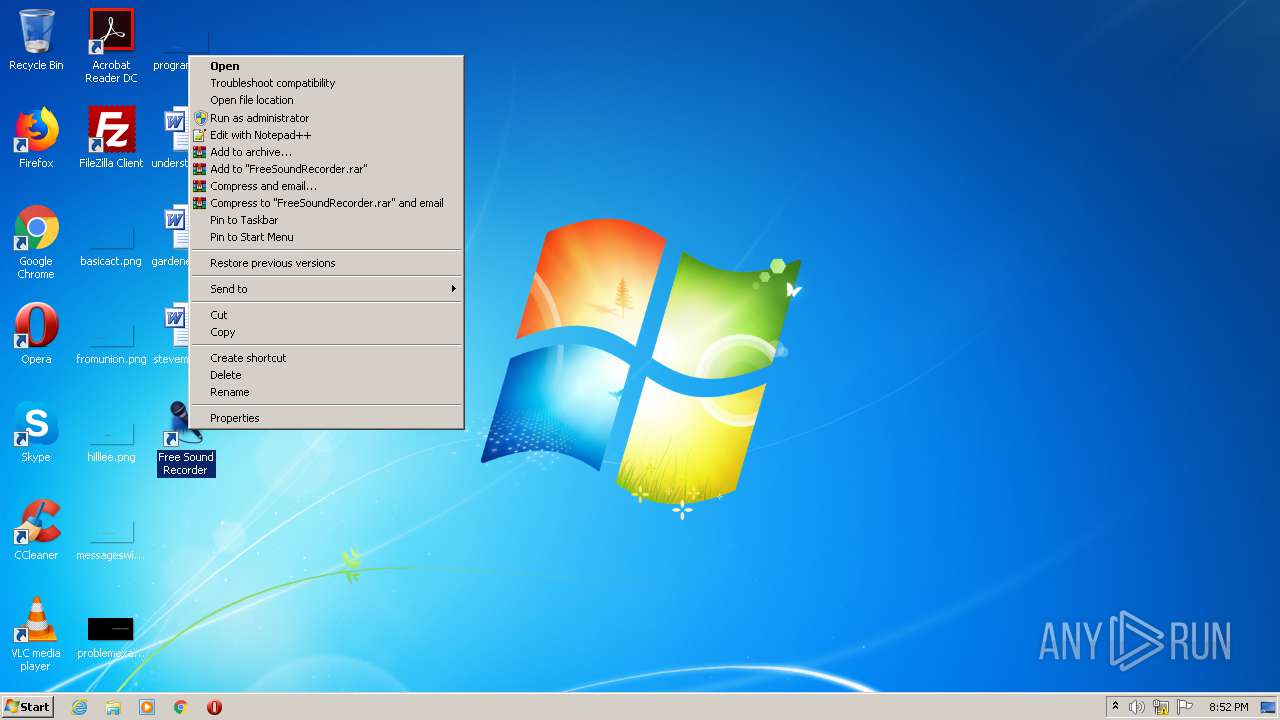Choose Compress to "FreeSoundRecorder.rar" and email

pyautogui.click(x=326, y=203)
